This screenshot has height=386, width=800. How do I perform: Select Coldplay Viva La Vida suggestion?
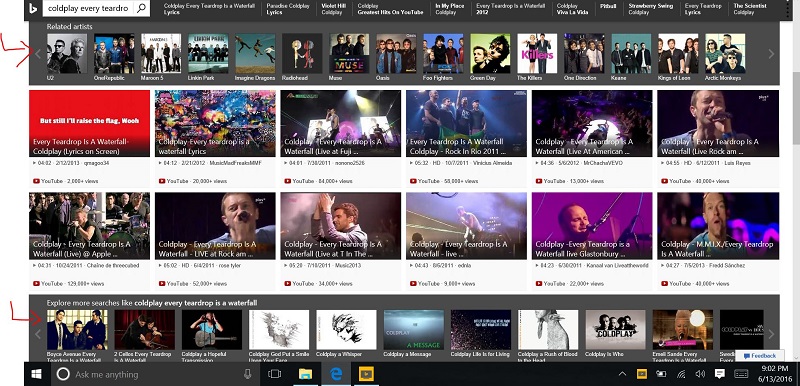pos(572,9)
